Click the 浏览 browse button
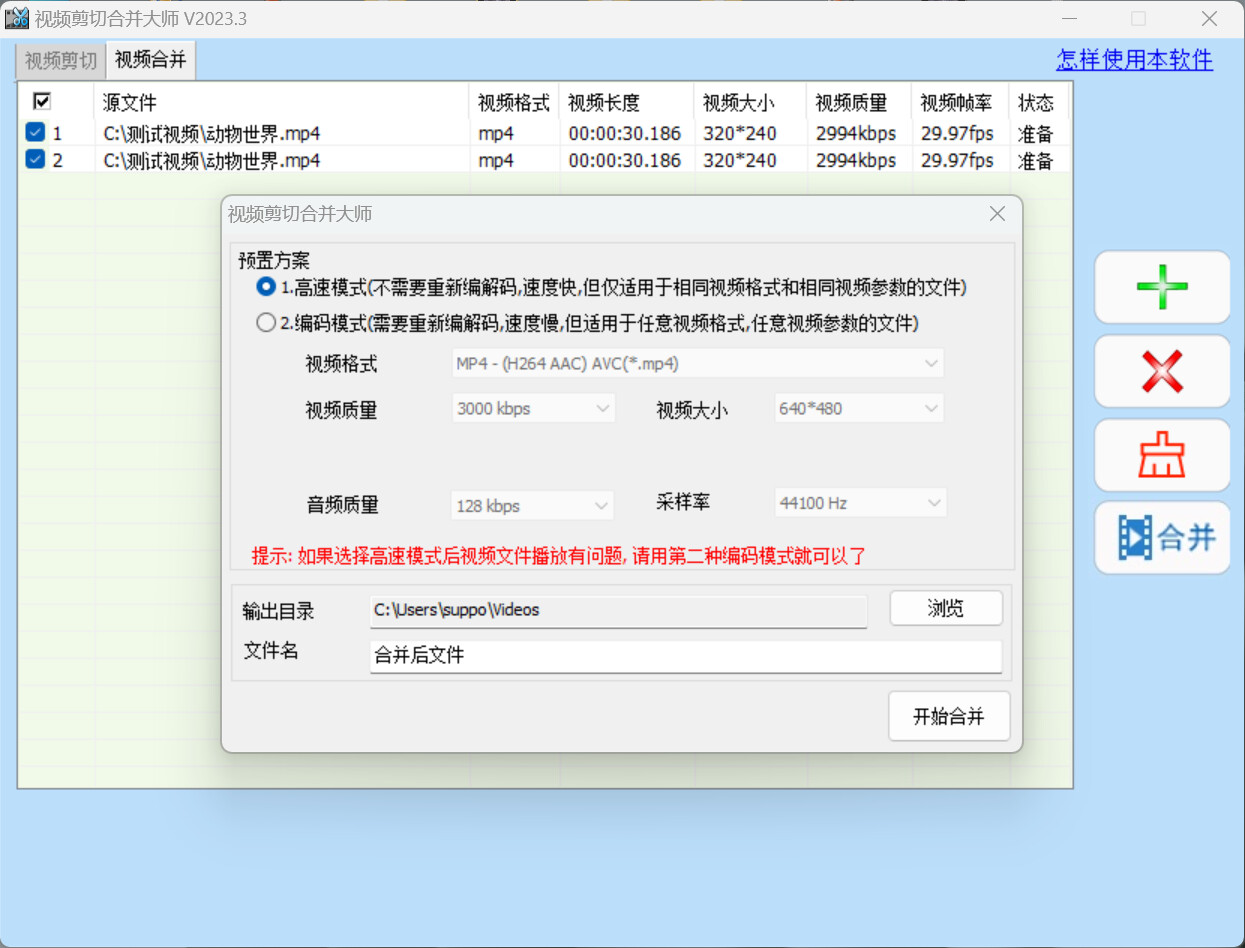This screenshot has height=948, width=1245. coord(946,608)
